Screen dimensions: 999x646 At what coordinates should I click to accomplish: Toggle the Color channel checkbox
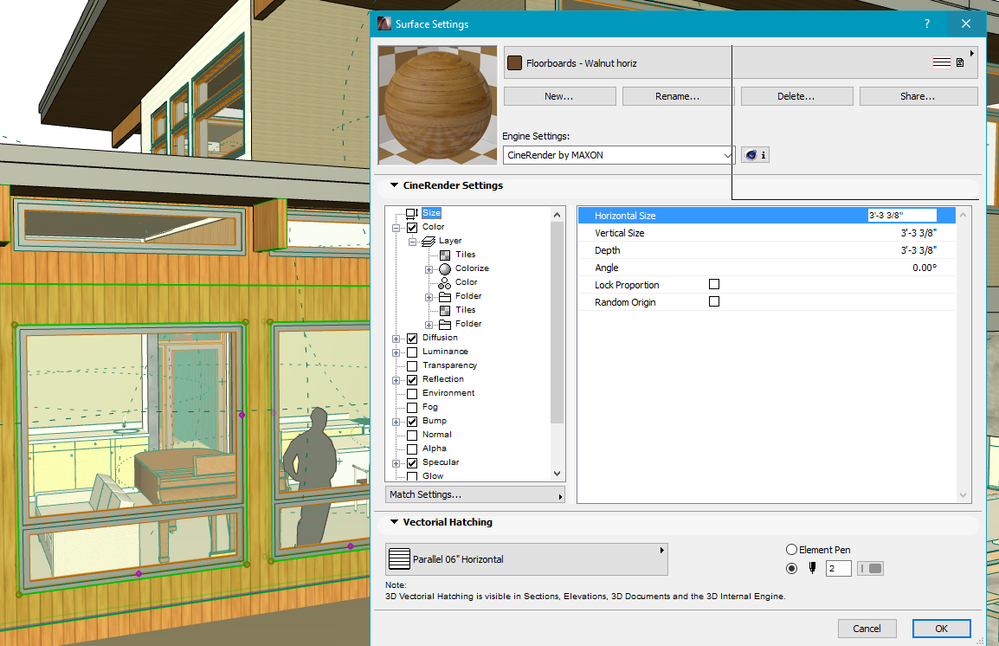(412, 227)
